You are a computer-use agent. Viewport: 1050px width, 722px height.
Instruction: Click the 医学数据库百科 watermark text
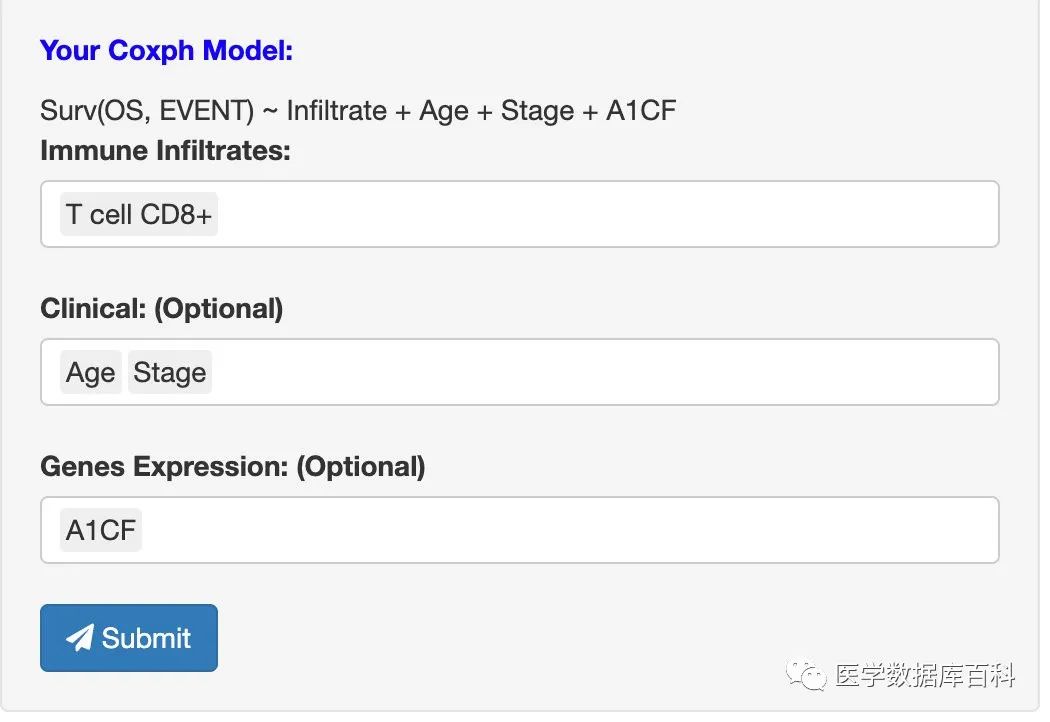coord(925,677)
